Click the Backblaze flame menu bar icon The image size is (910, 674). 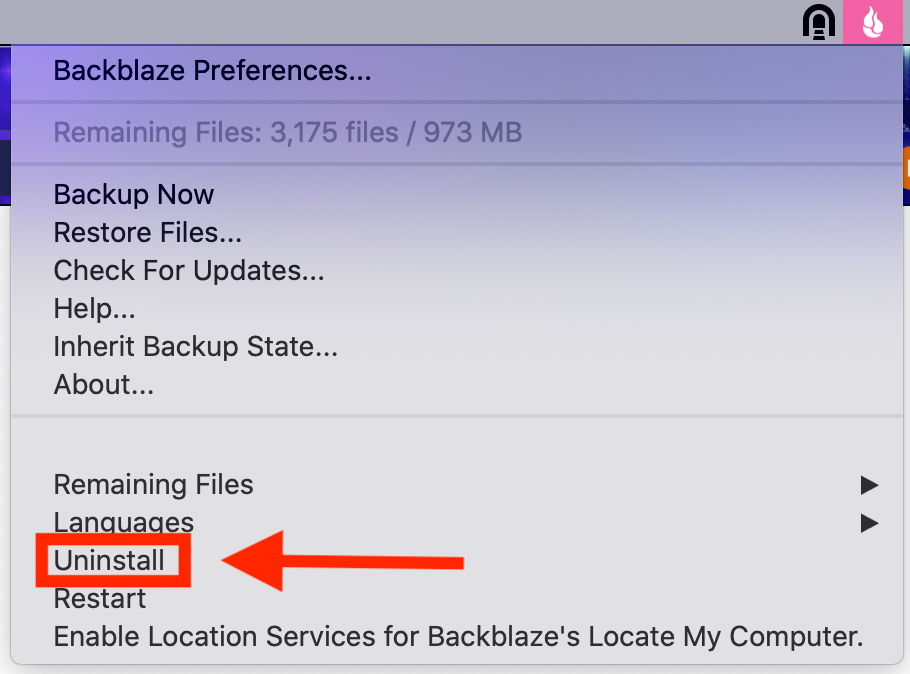point(873,22)
